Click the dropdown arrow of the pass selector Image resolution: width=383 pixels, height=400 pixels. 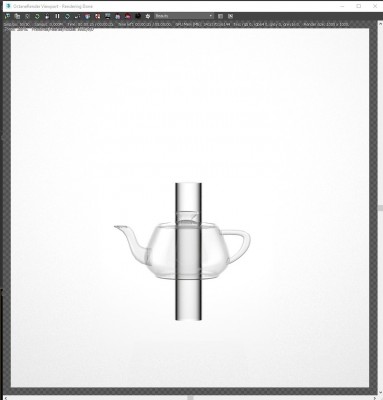tap(211, 16)
